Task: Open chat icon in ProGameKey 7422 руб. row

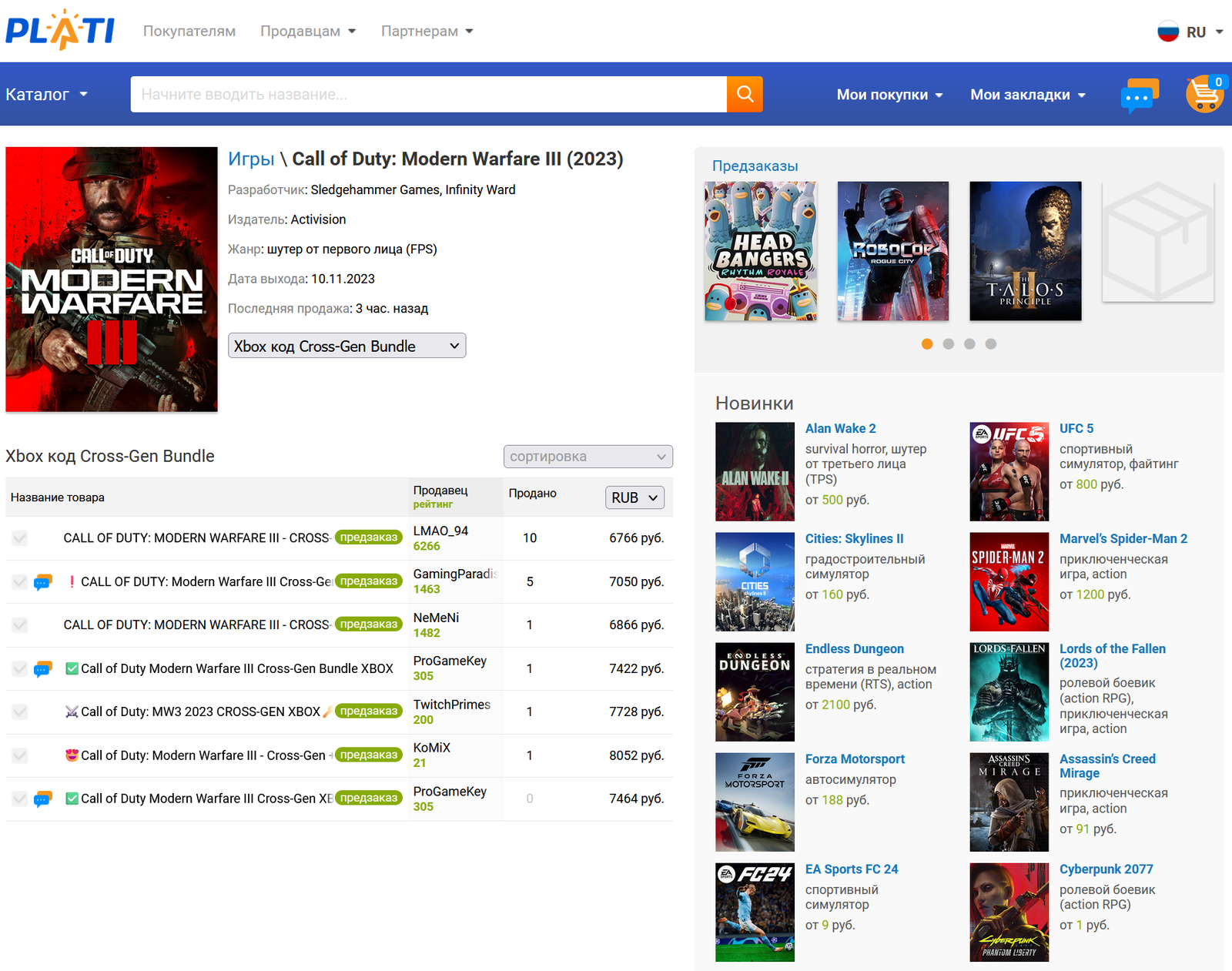Action: [x=43, y=669]
